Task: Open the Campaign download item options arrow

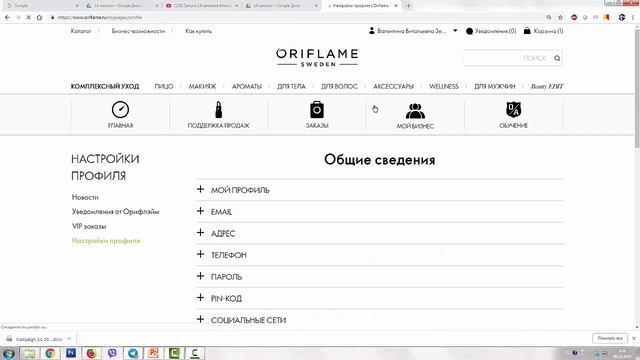Action: click(69, 339)
